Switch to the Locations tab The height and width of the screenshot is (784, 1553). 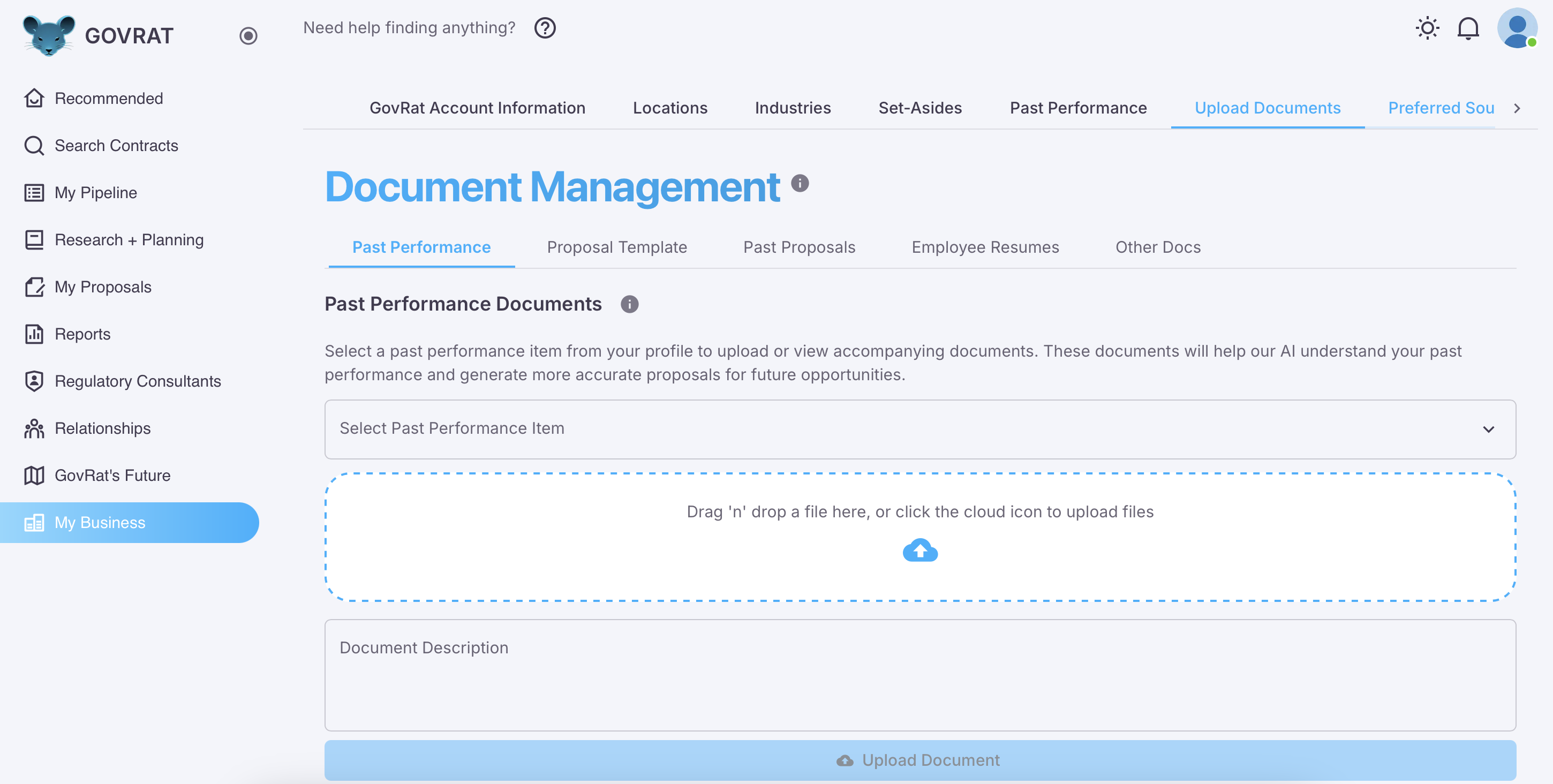point(670,108)
